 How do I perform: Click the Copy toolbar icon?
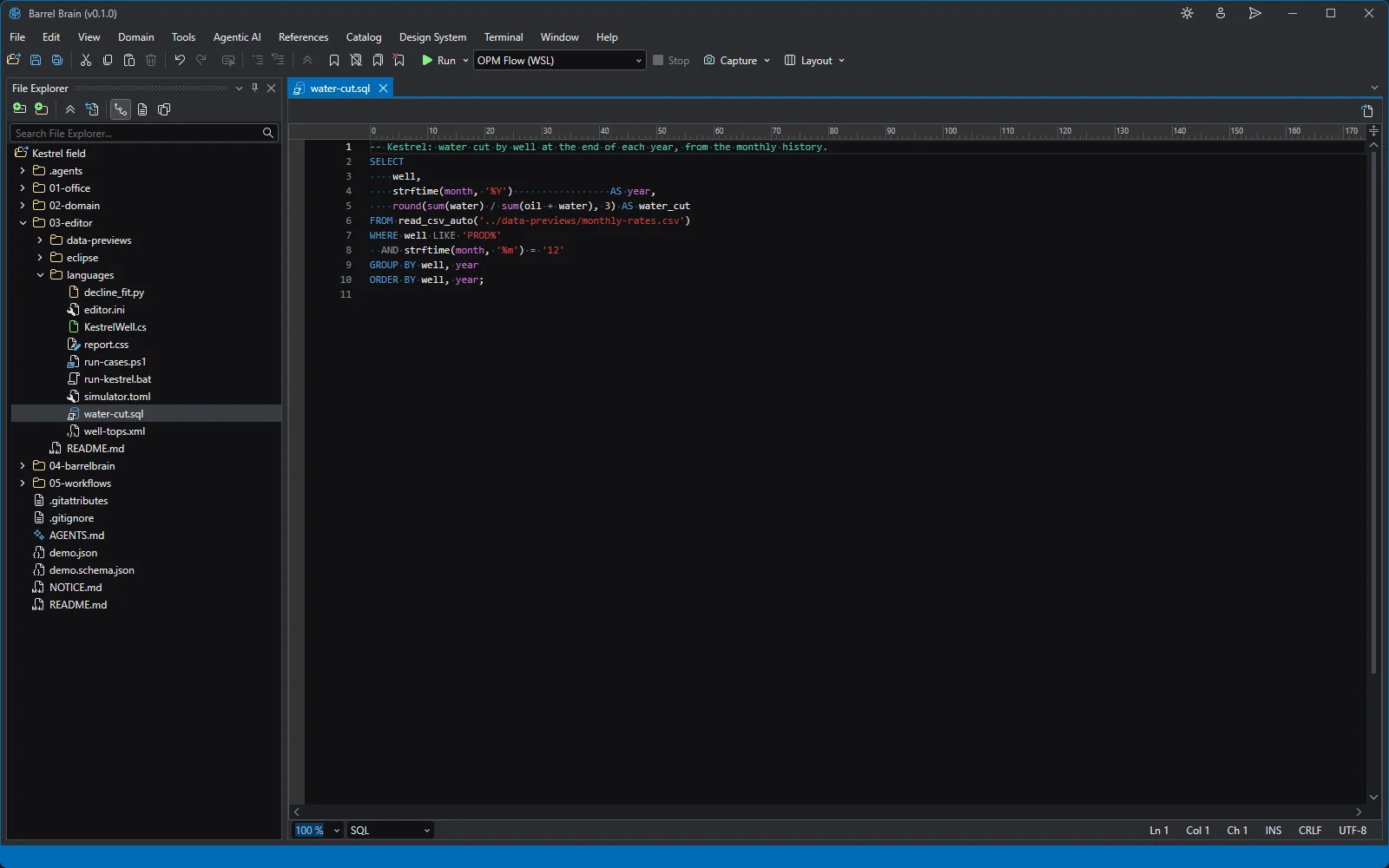(x=108, y=60)
